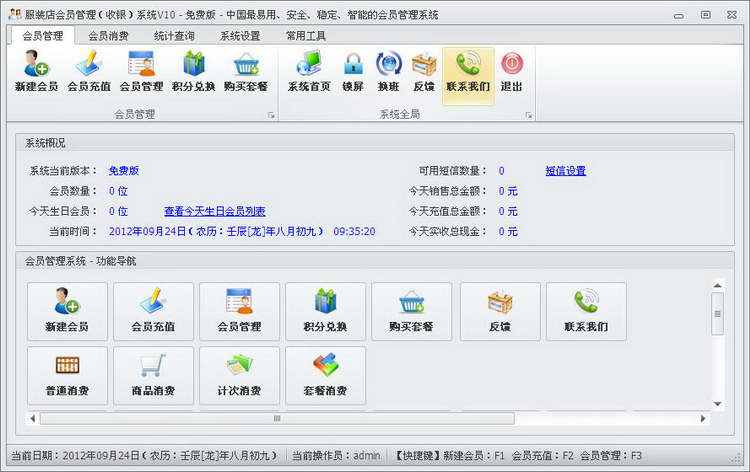
Task: Click the horizontal scrollbar in navigation panel
Action: [x=276, y=418]
